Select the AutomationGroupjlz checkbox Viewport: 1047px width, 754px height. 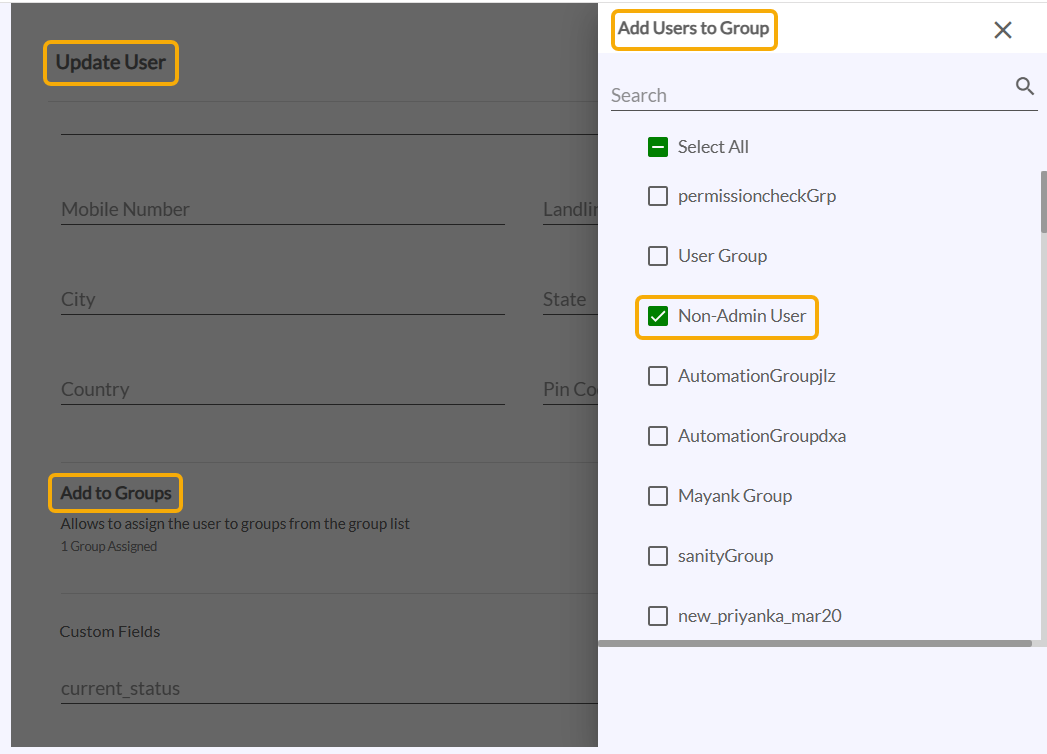coord(658,376)
